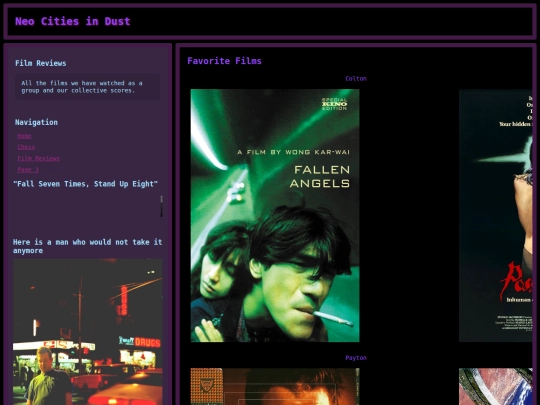Click the partially visible red-titled poster
This screenshot has width=540, height=405.
click(495, 216)
